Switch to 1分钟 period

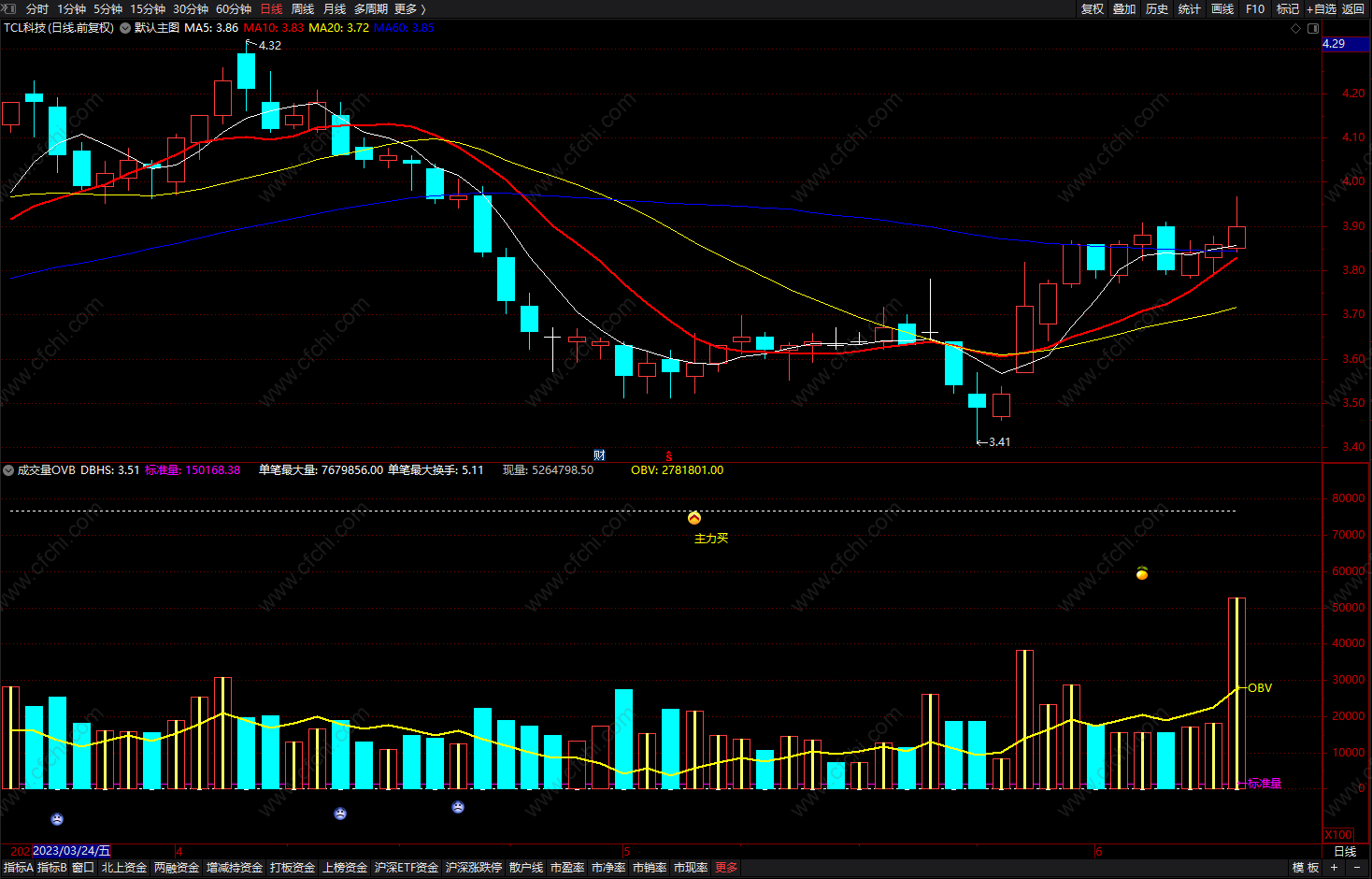pyautogui.click(x=71, y=8)
